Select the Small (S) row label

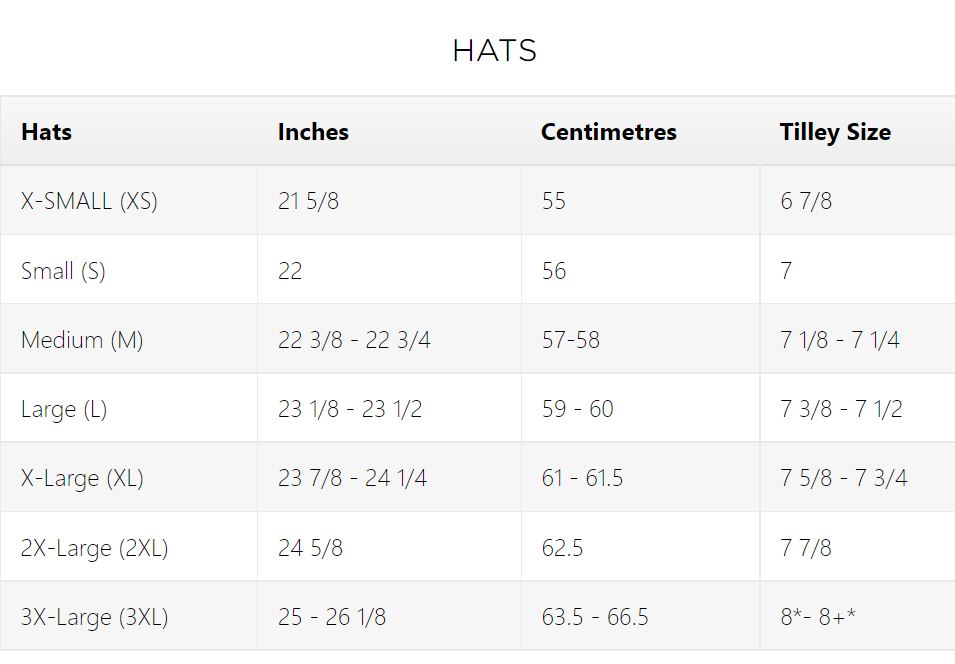click(63, 270)
